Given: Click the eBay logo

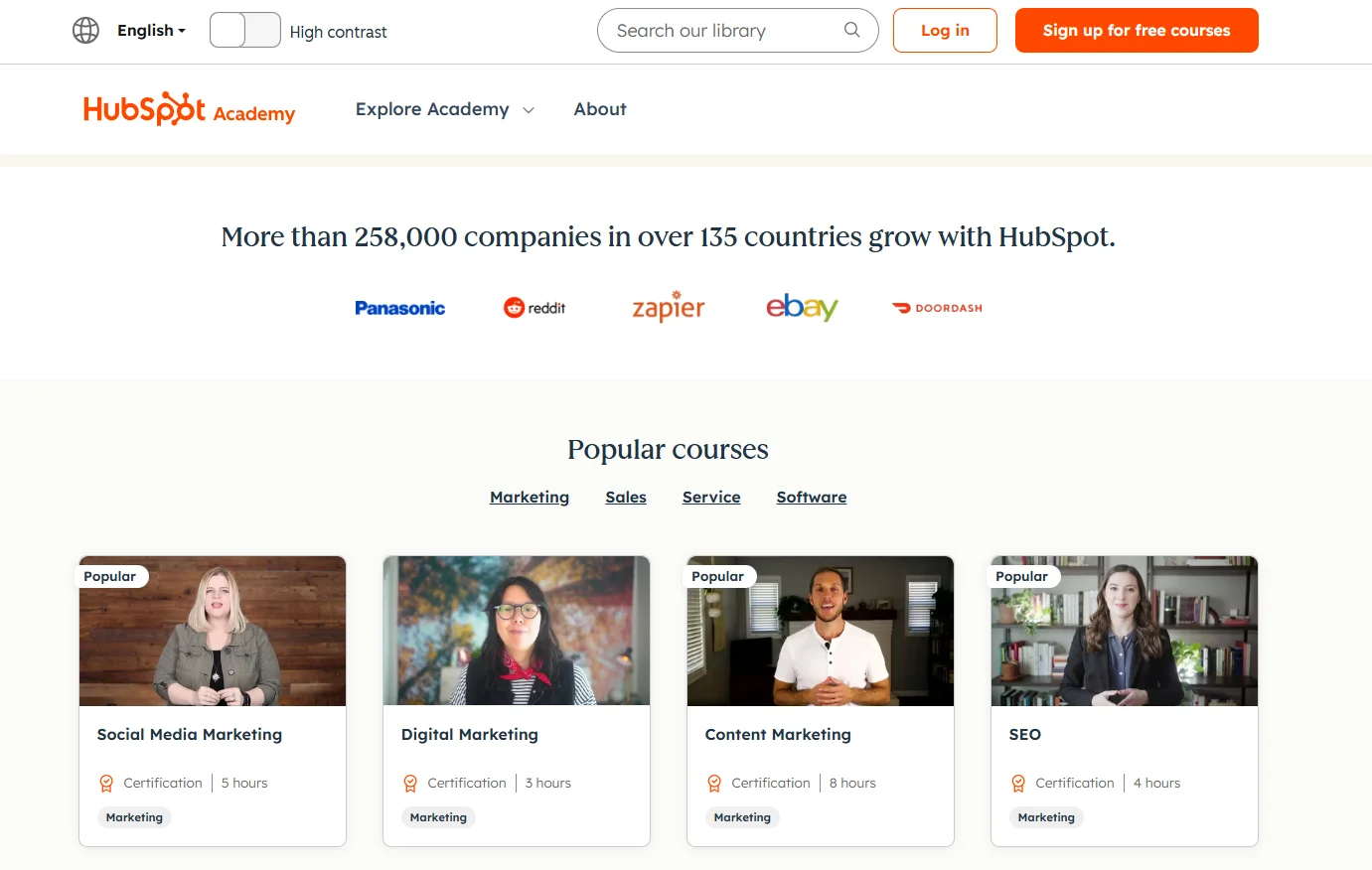Looking at the screenshot, I should [801, 307].
